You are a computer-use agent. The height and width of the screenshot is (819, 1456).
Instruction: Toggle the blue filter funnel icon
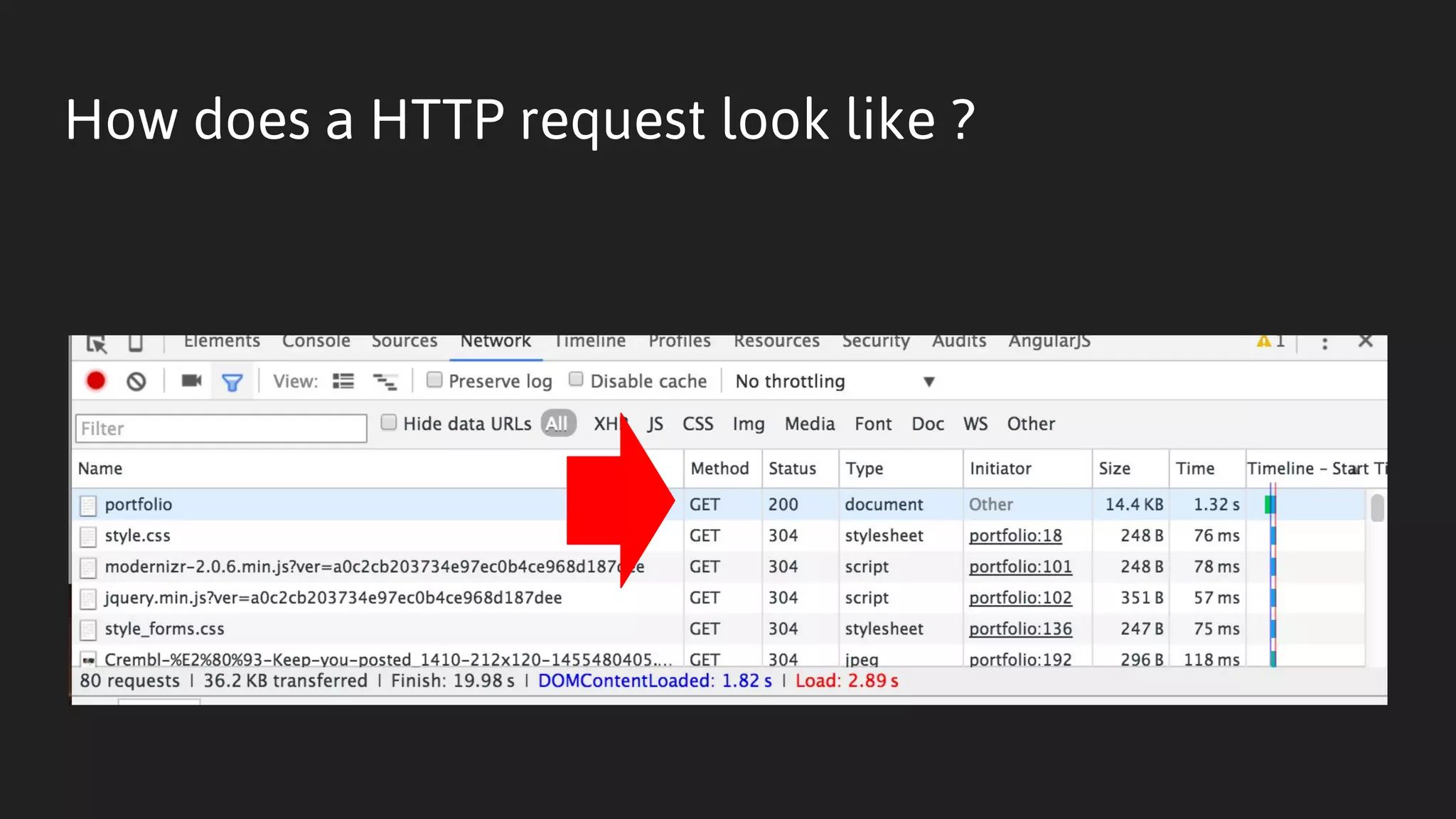(232, 382)
